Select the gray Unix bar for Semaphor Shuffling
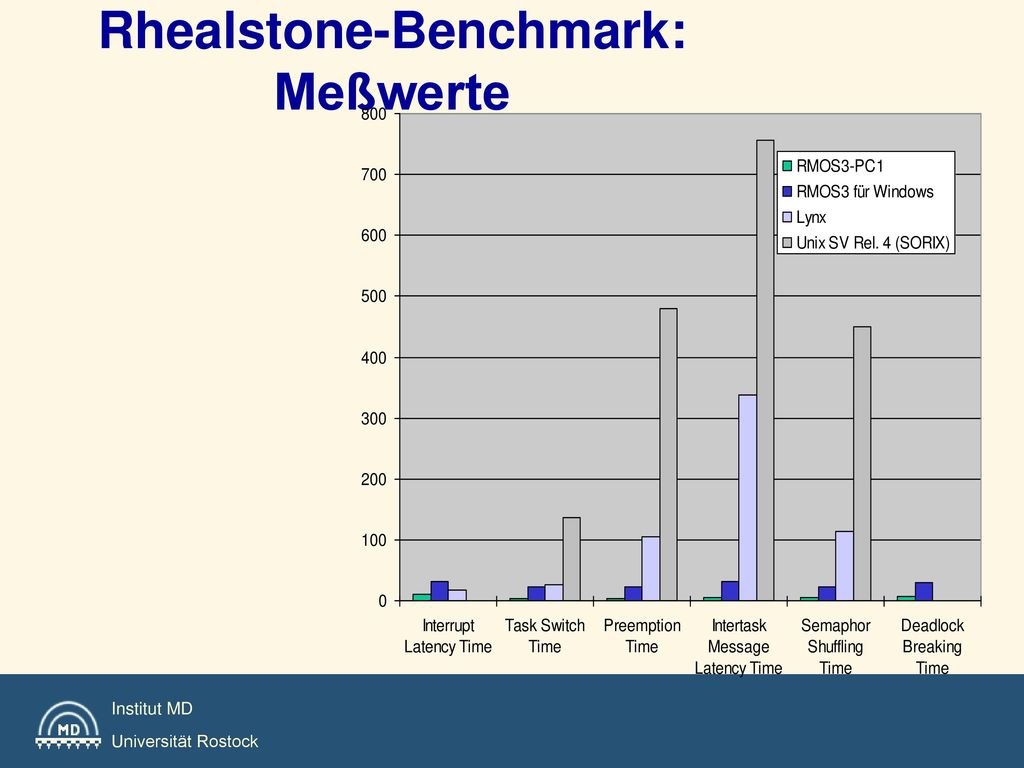This screenshot has width=1024, height=768. click(862, 464)
